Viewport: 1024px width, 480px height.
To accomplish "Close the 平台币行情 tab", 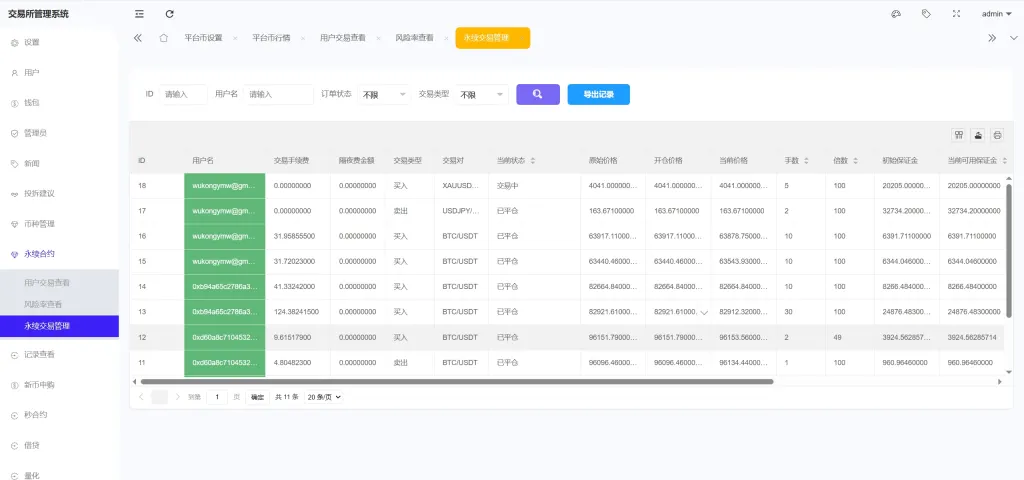I will [303, 39].
